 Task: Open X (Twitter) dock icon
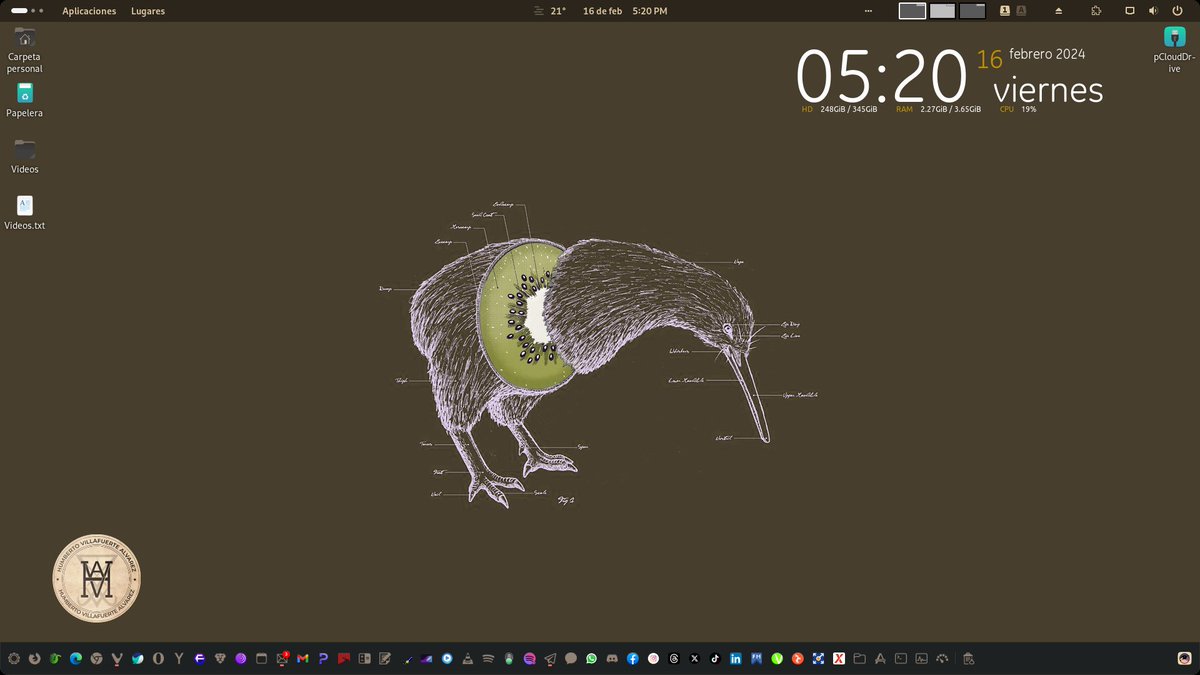(694, 659)
